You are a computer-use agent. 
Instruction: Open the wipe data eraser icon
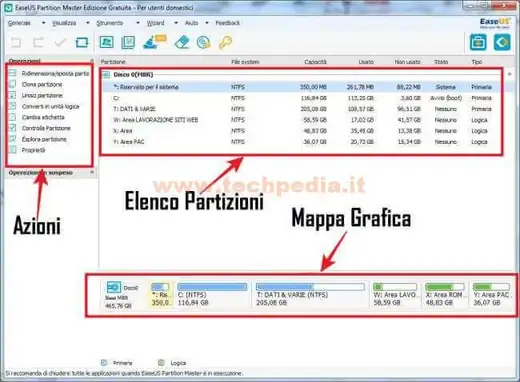[x=182, y=42]
